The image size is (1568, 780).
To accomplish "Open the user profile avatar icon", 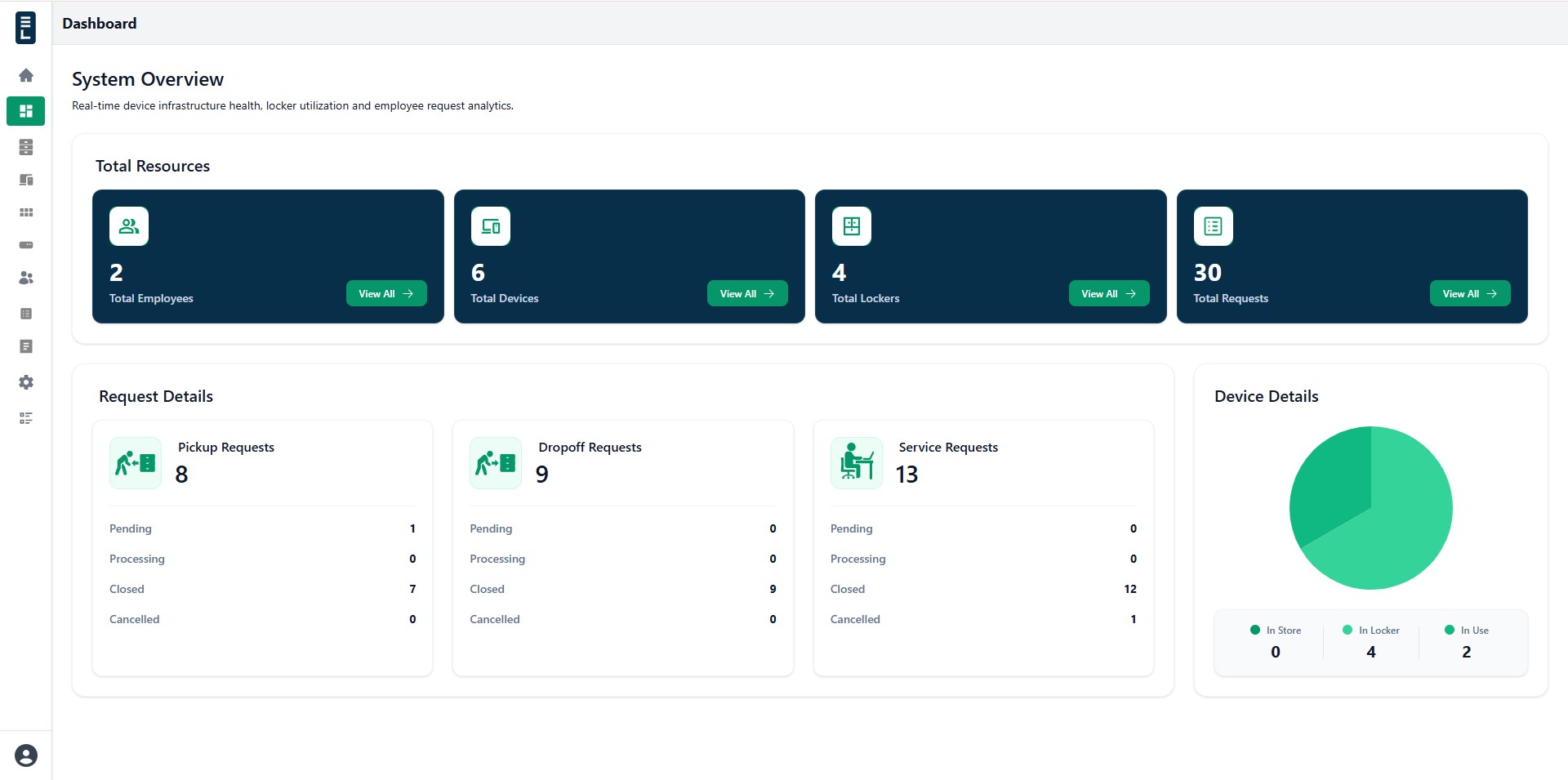I will tap(26, 755).
